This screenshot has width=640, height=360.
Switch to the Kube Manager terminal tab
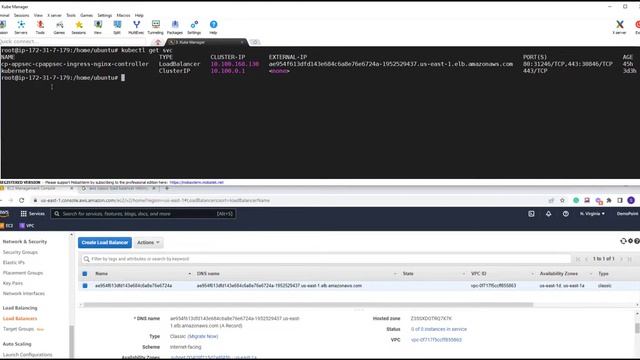click(206, 42)
